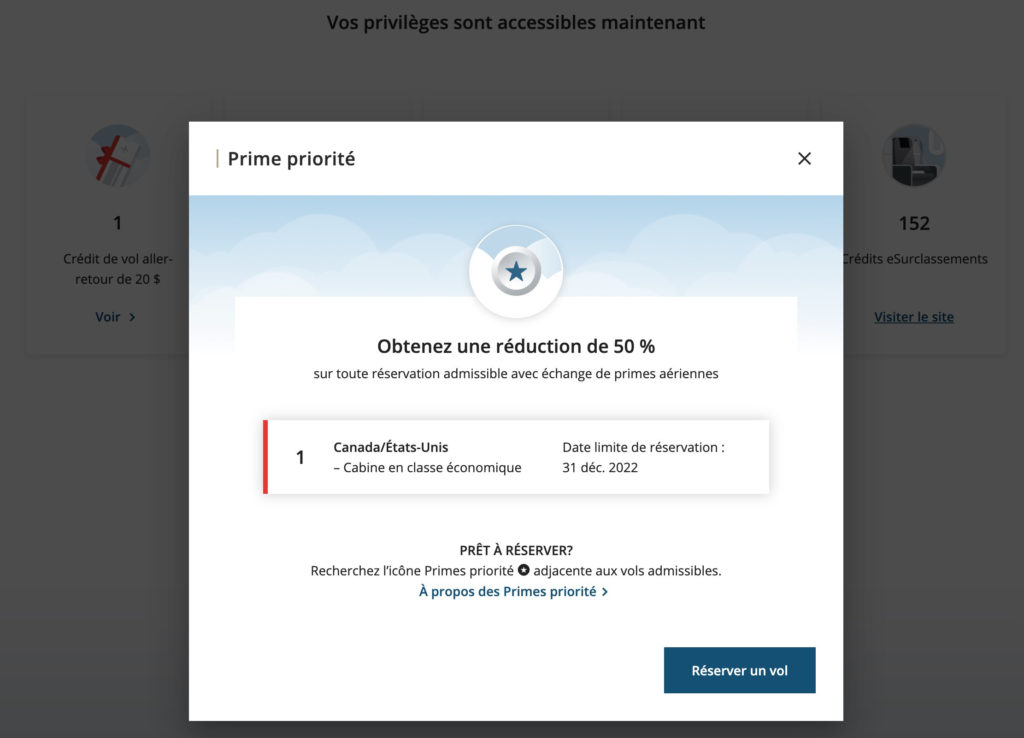Open the Visiter le site link
This screenshot has width=1024, height=738.
(x=913, y=316)
